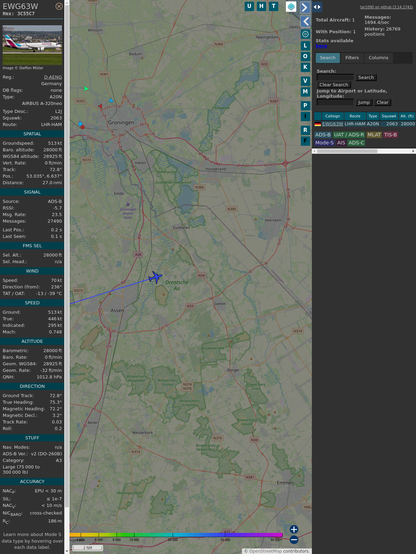Toggle the MLAT source filter
This screenshot has height=554, width=416.
tap(374, 135)
